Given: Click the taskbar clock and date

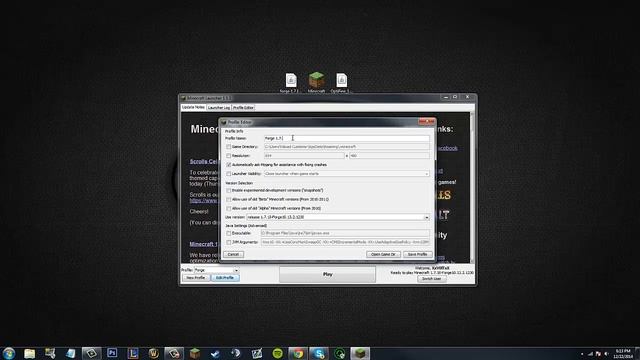Looking at the screenshot, I should click(x=623, y=353).
